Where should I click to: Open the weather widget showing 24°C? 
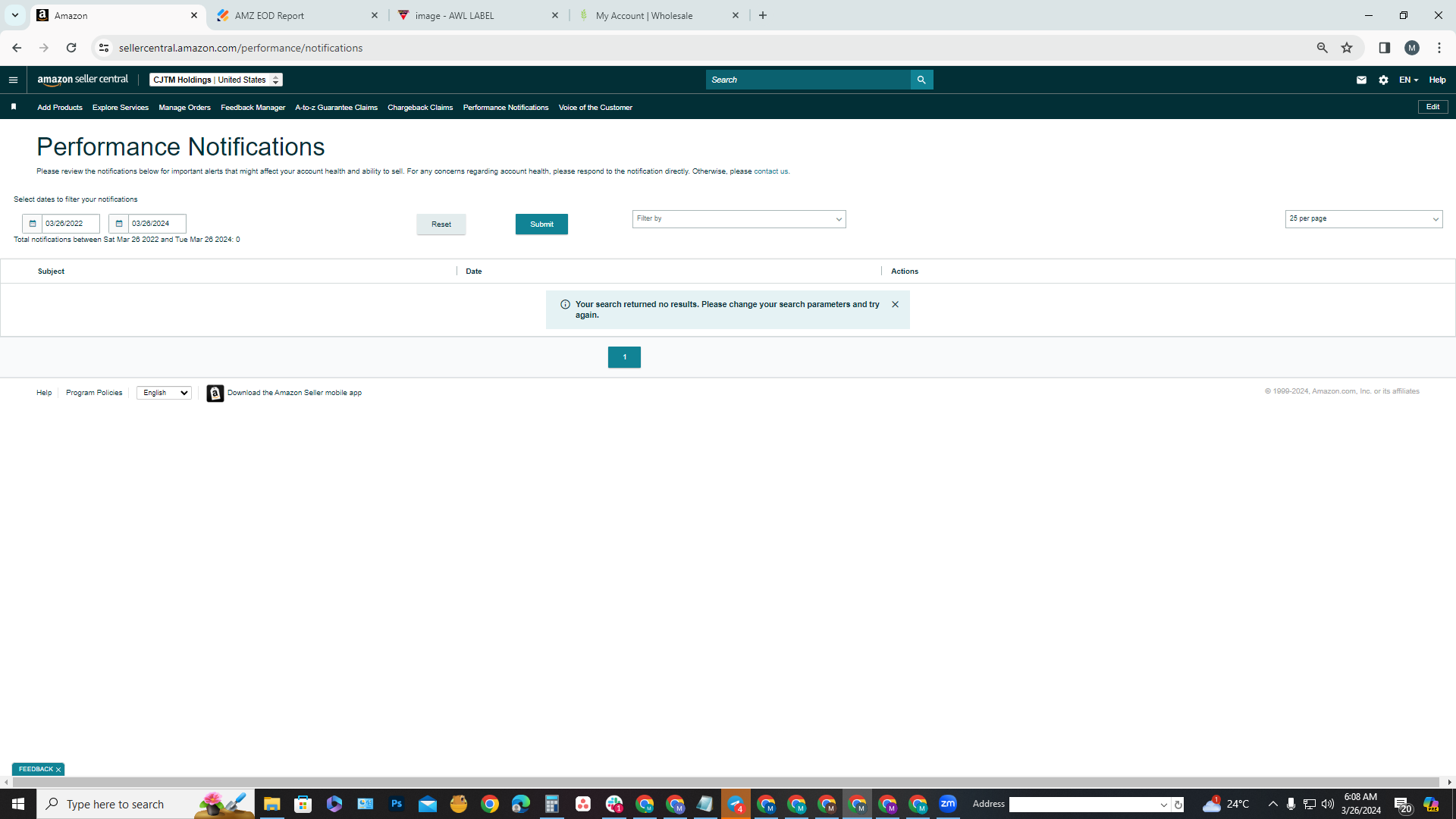1226,804
